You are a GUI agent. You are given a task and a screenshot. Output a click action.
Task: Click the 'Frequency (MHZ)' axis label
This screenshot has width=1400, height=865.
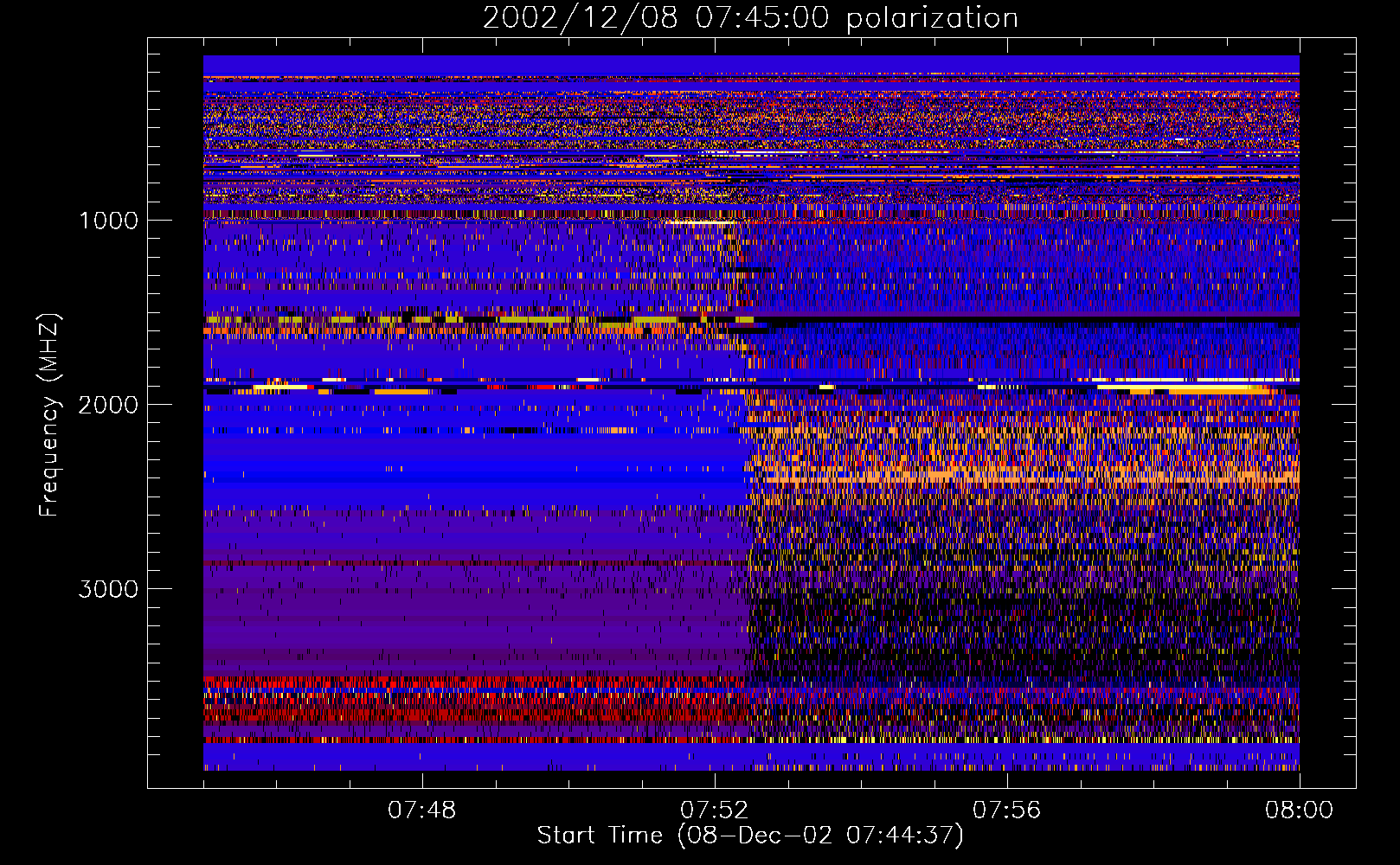(49, 415)
